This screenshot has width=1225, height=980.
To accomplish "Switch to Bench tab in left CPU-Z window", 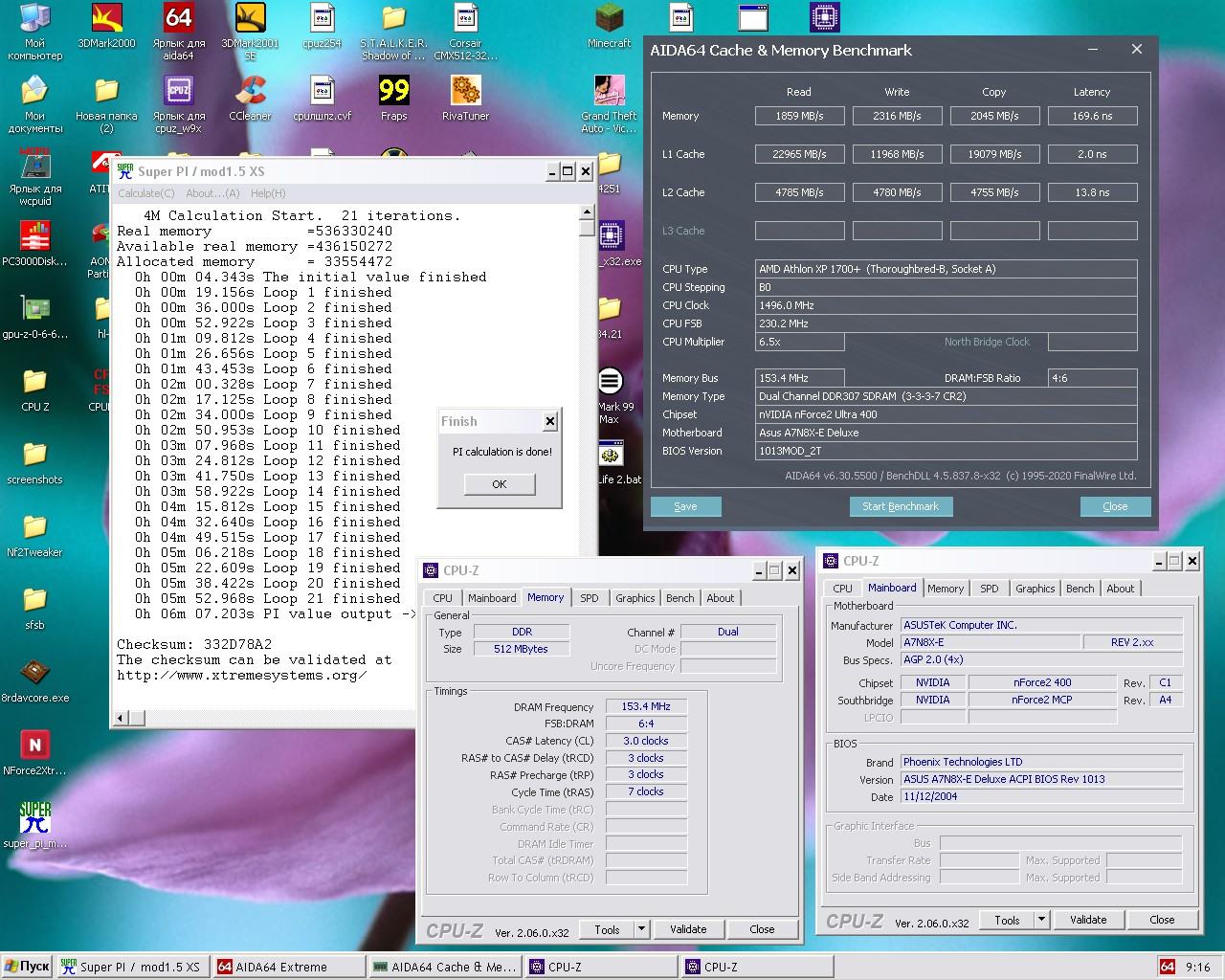I will [x=680, y=598].
